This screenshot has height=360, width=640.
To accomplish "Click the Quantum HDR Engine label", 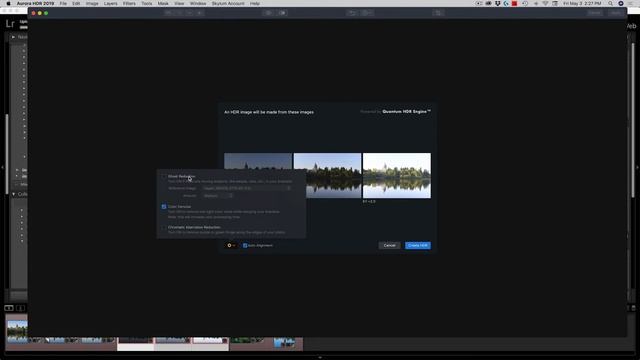I will click(406, 111).
